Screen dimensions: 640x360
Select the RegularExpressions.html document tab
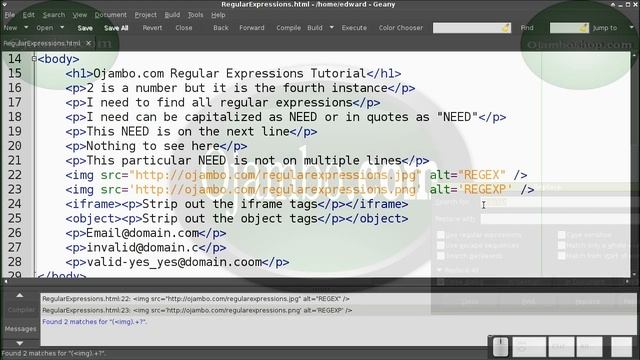click(42, 43)
